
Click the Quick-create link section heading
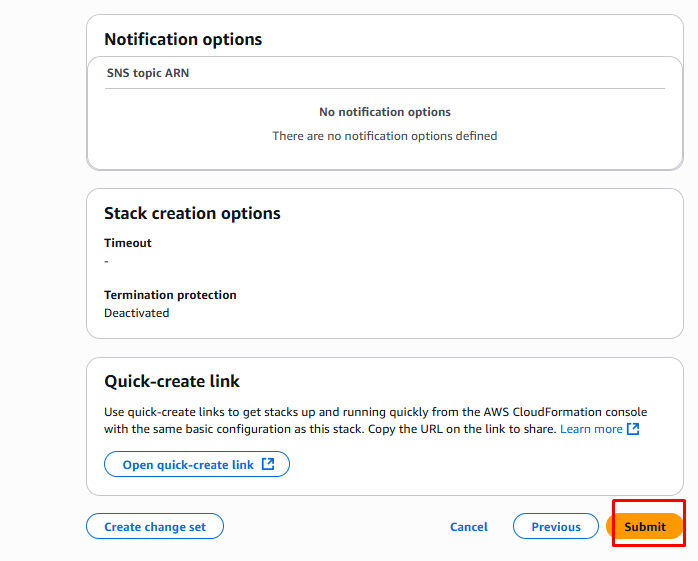(172, 382)
